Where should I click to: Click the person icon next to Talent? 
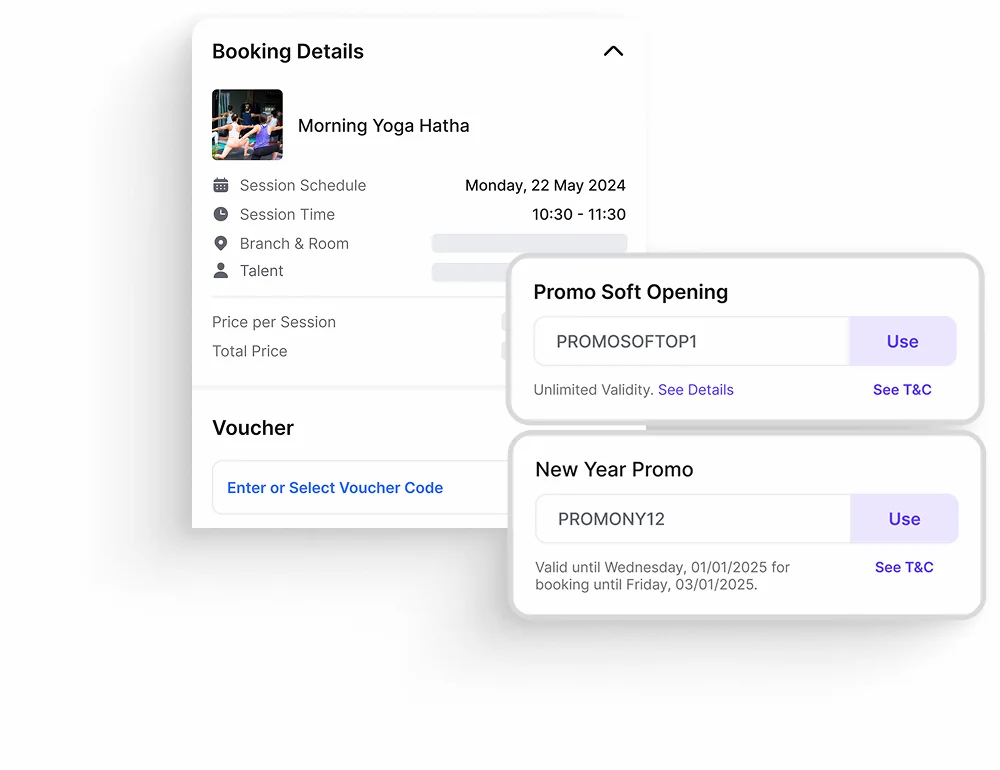(221, 271)
